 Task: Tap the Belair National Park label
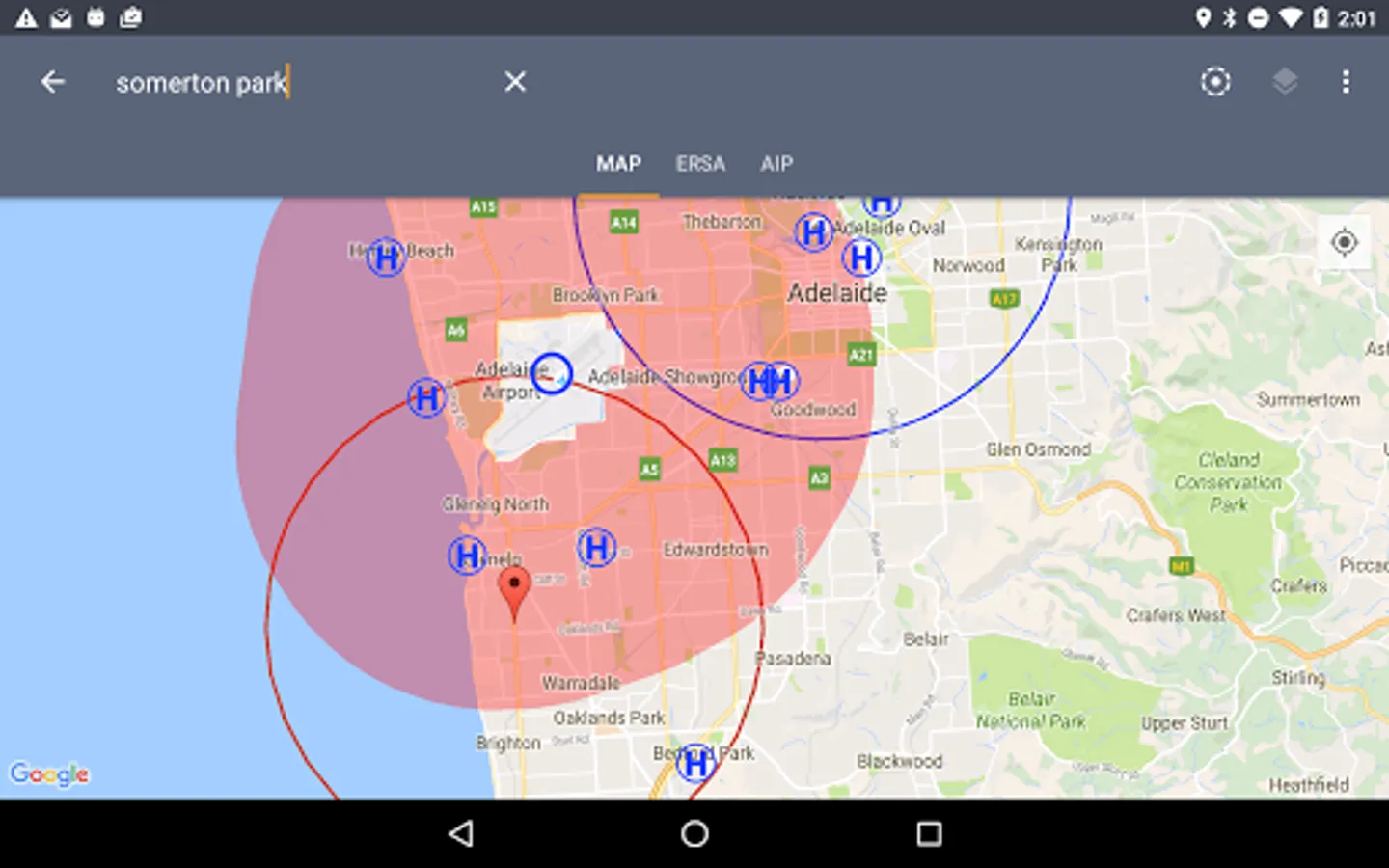[x=1031, y=710]
